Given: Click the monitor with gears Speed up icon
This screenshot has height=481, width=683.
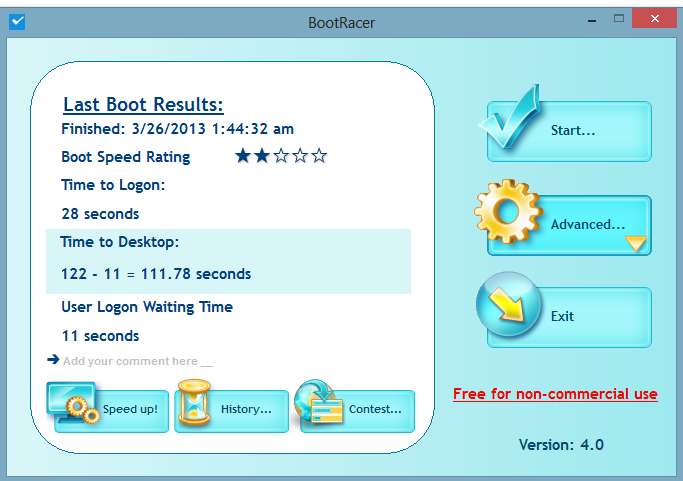Looking at the screenshot, I should 73,403.
